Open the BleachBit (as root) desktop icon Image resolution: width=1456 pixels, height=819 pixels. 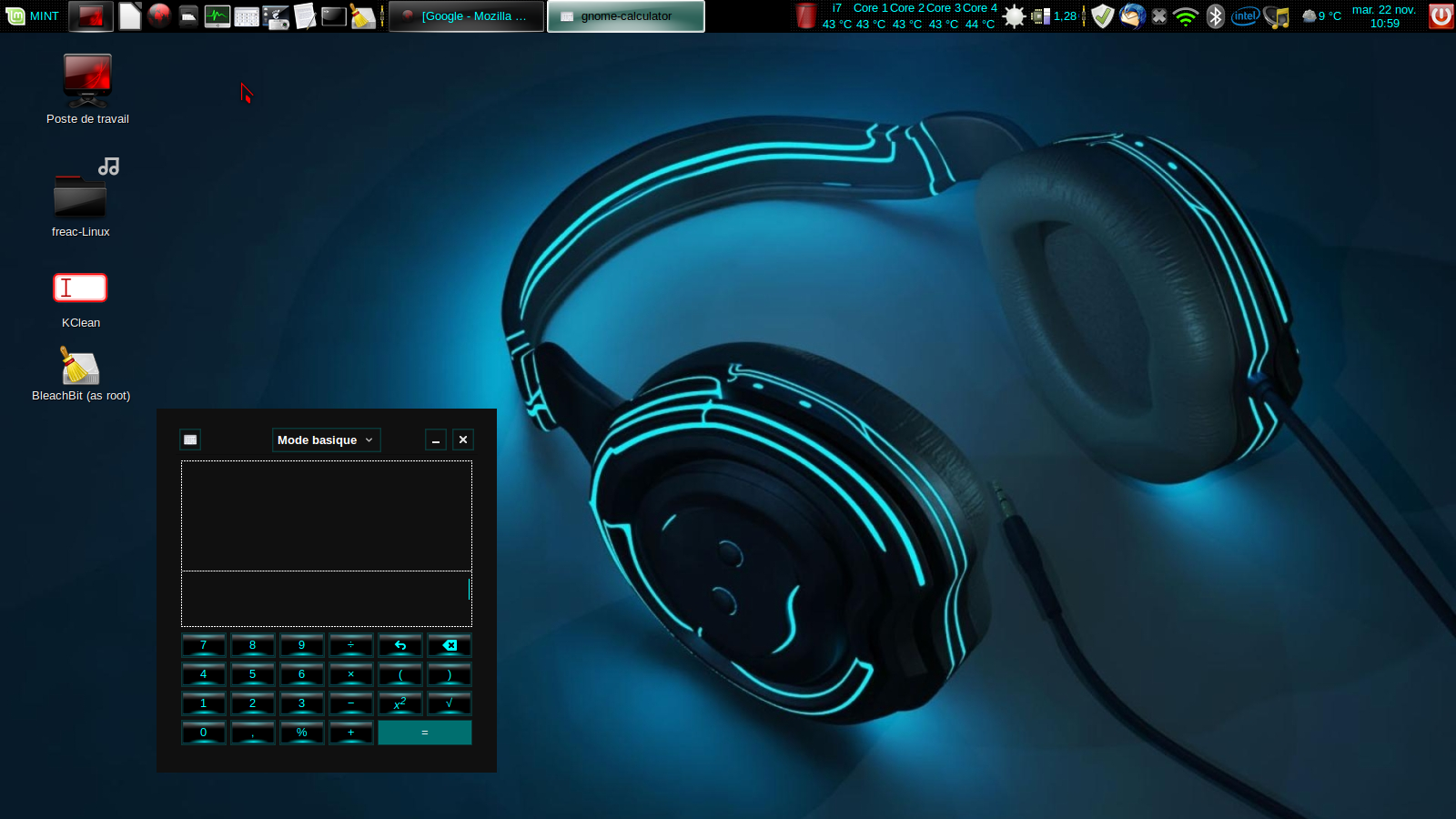click(80, 367)
